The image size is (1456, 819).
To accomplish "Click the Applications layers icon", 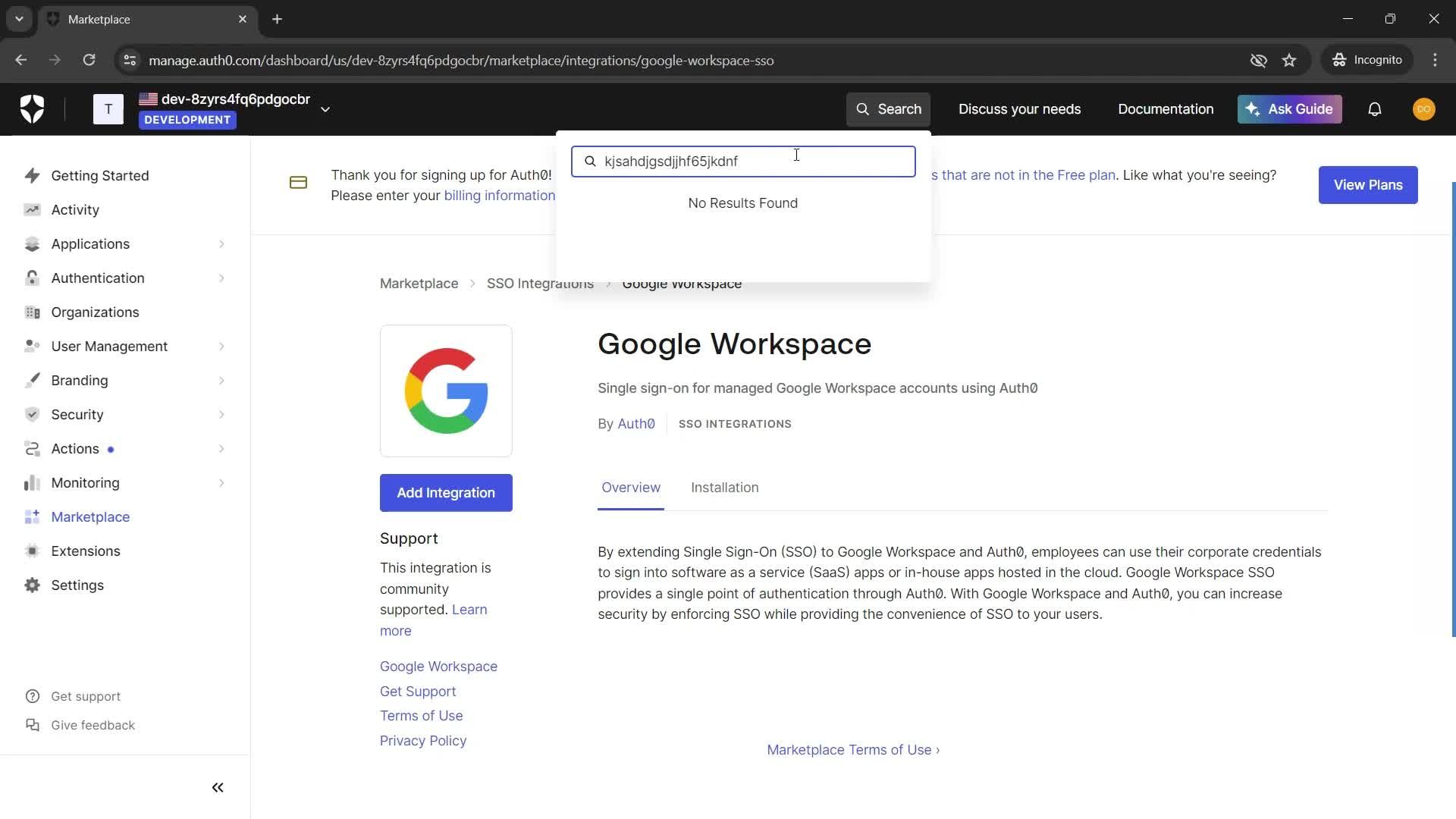I will pyautogui.click(x=32, y=244).
